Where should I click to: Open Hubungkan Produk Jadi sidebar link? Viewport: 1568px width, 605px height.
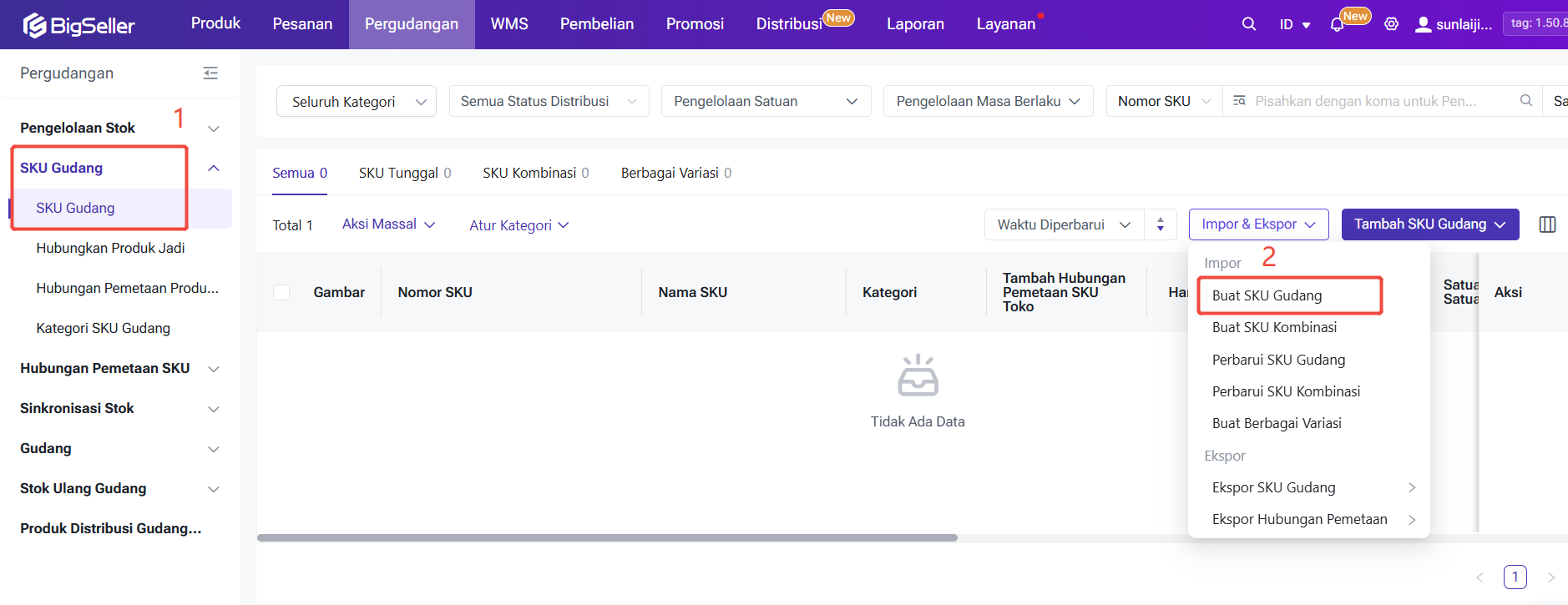[x=110, y=248]
